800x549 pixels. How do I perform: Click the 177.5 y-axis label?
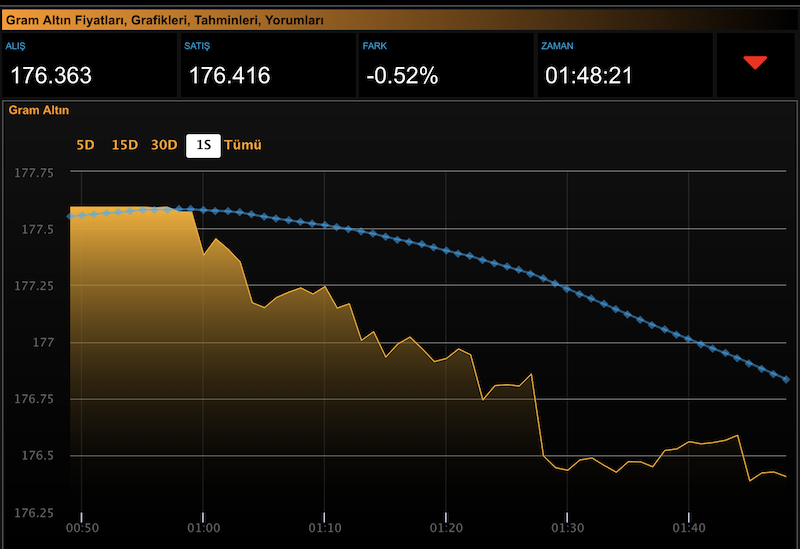pos(37,230)
